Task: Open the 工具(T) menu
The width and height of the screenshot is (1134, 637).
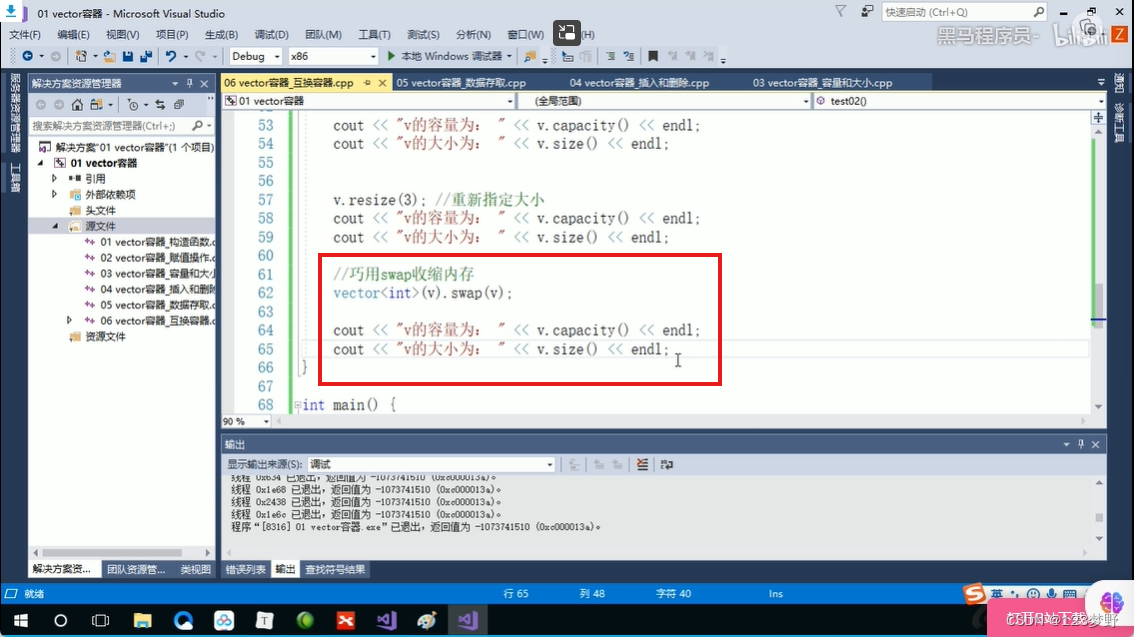Action: 374,35
